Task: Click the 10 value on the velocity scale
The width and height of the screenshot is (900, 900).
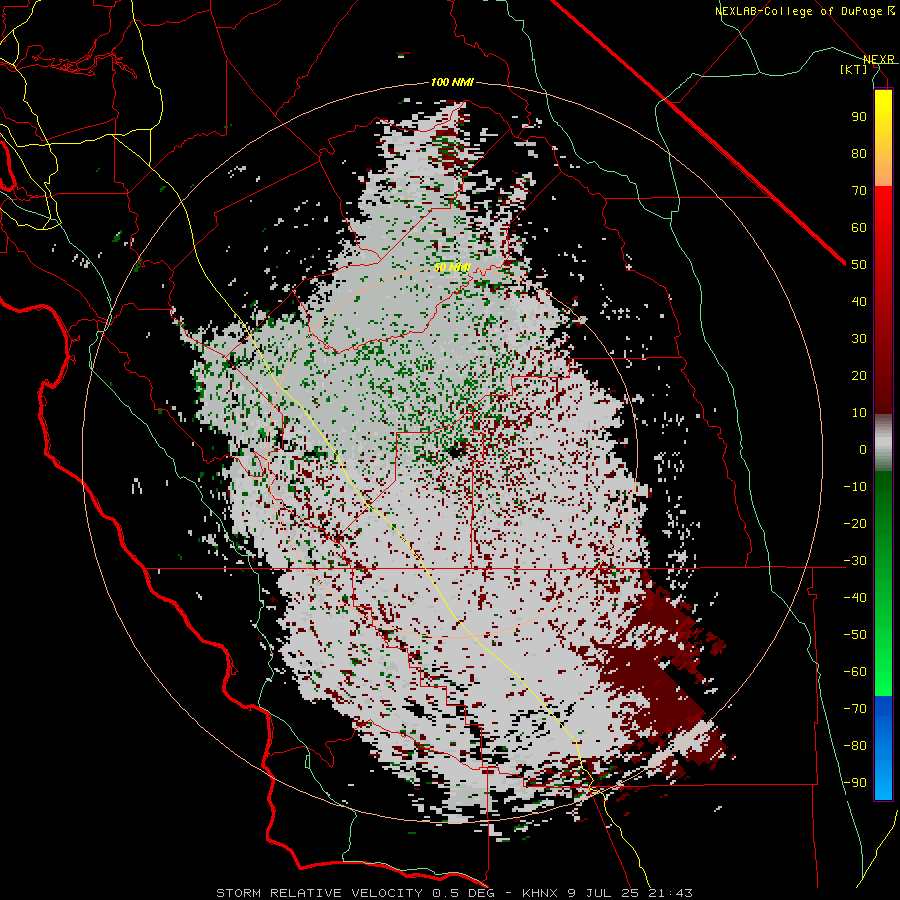Action: [x=859, y=413]
